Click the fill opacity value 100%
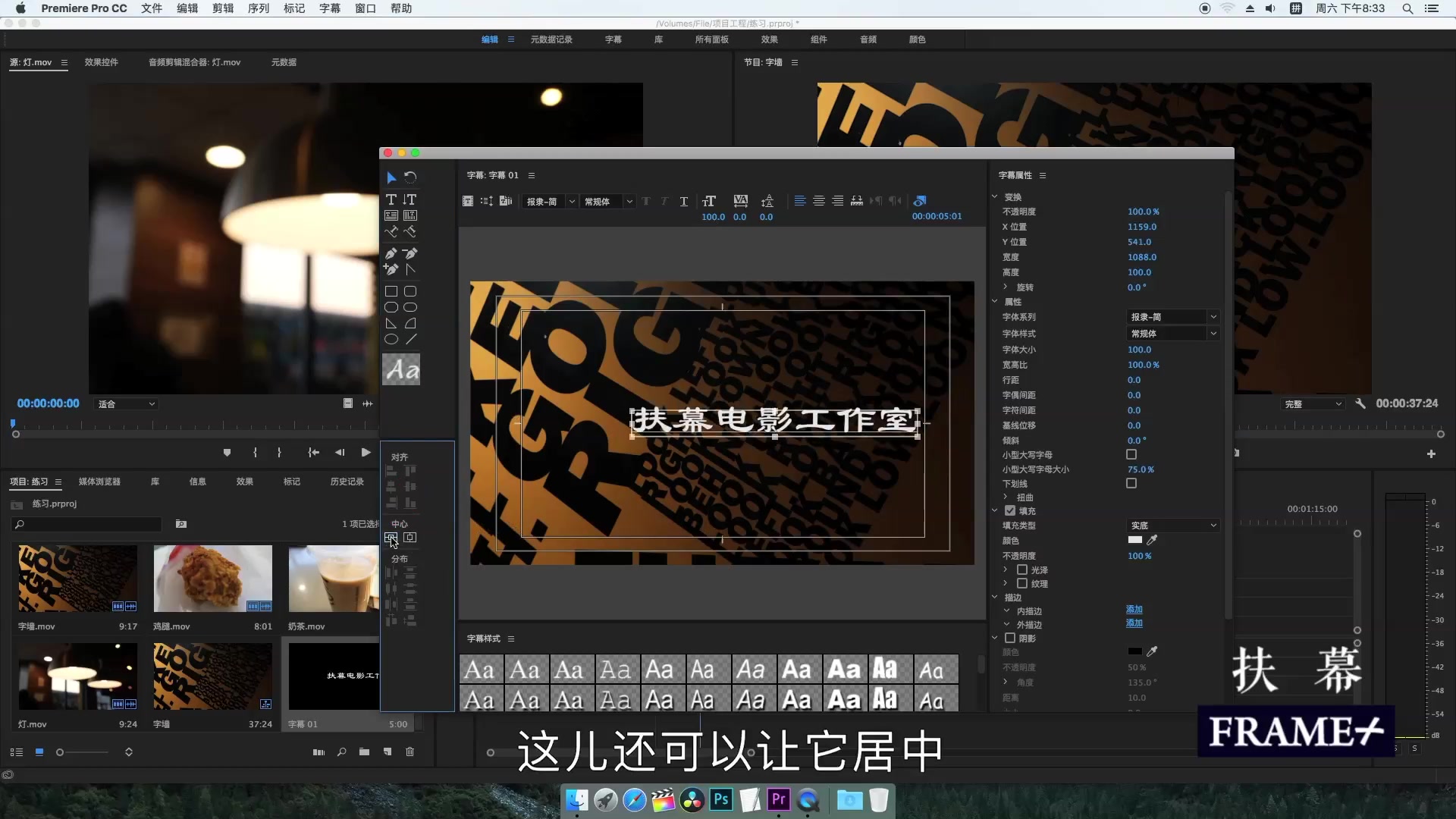 click(x=1139, y=556)
